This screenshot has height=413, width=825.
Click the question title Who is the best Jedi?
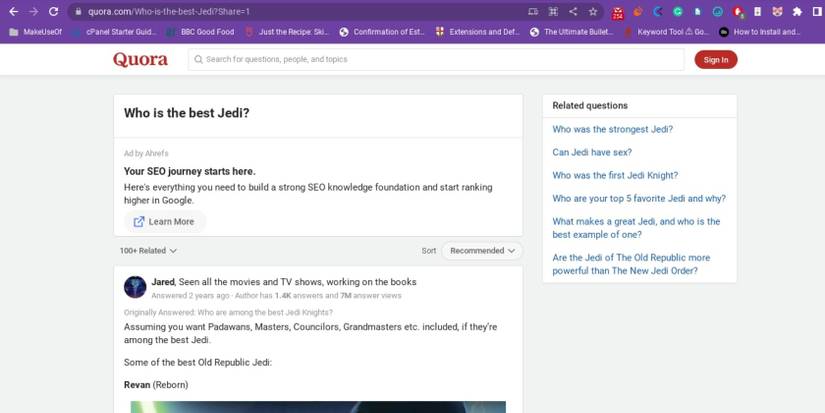[187, 113]
